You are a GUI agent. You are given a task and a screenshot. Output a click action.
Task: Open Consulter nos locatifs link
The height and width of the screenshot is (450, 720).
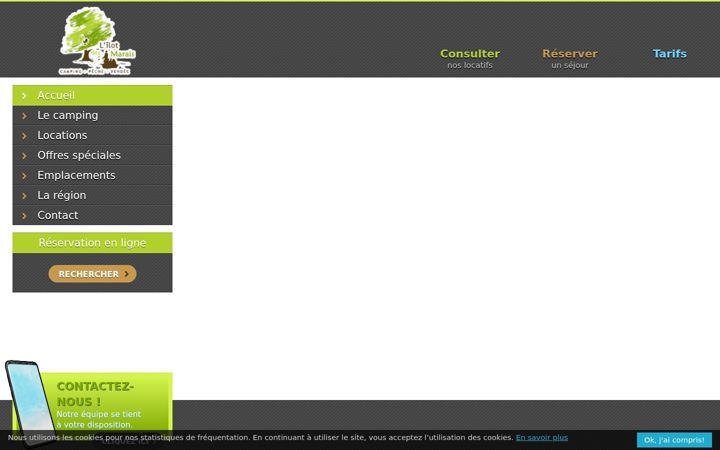tap(470, 59)
